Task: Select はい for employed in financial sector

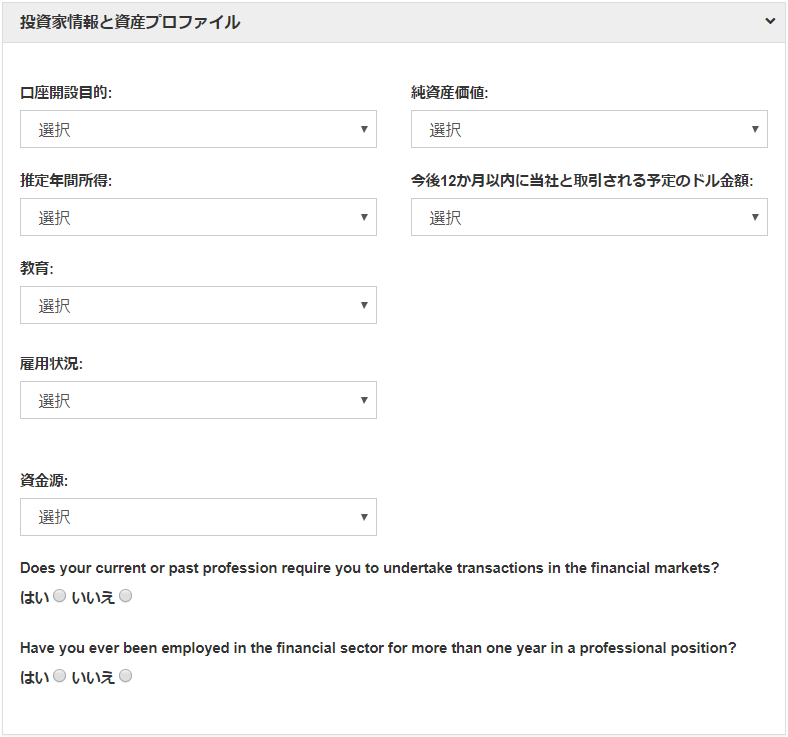Action: (x=59, y=677)
